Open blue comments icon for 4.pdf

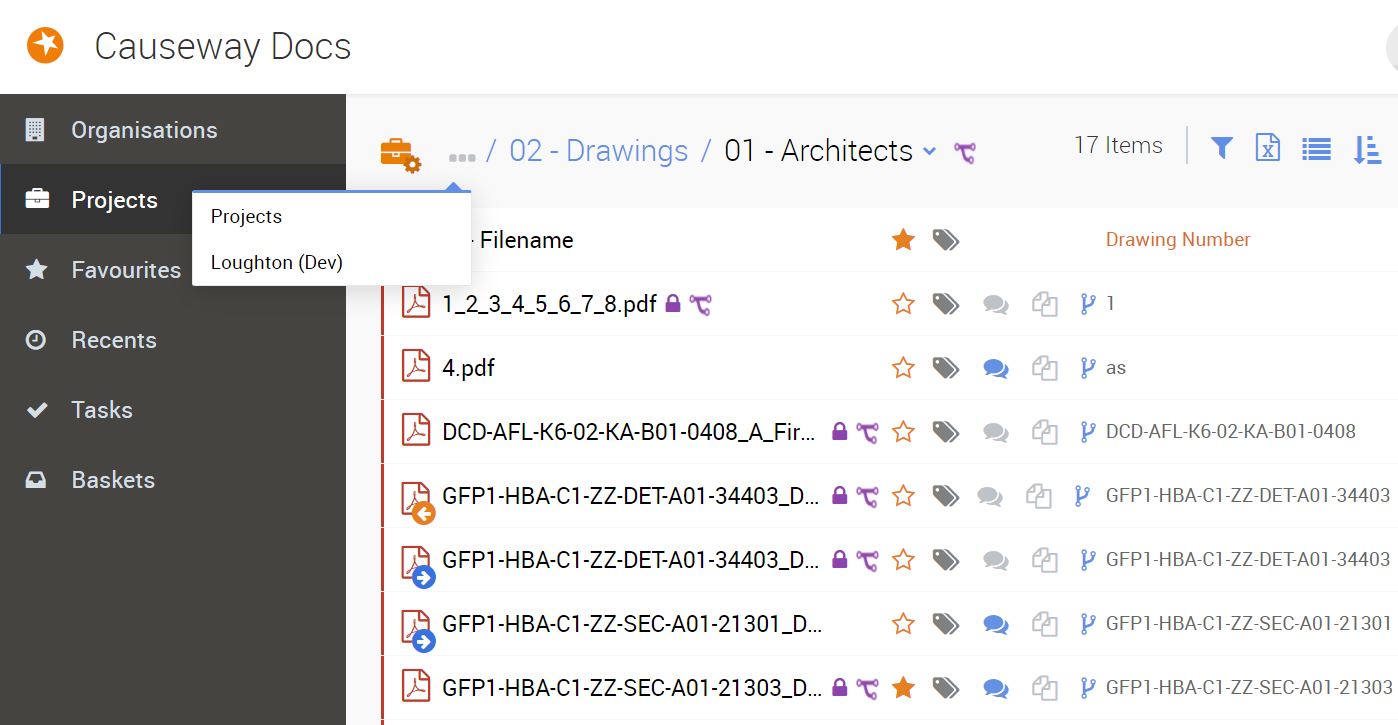pos(995,368)
